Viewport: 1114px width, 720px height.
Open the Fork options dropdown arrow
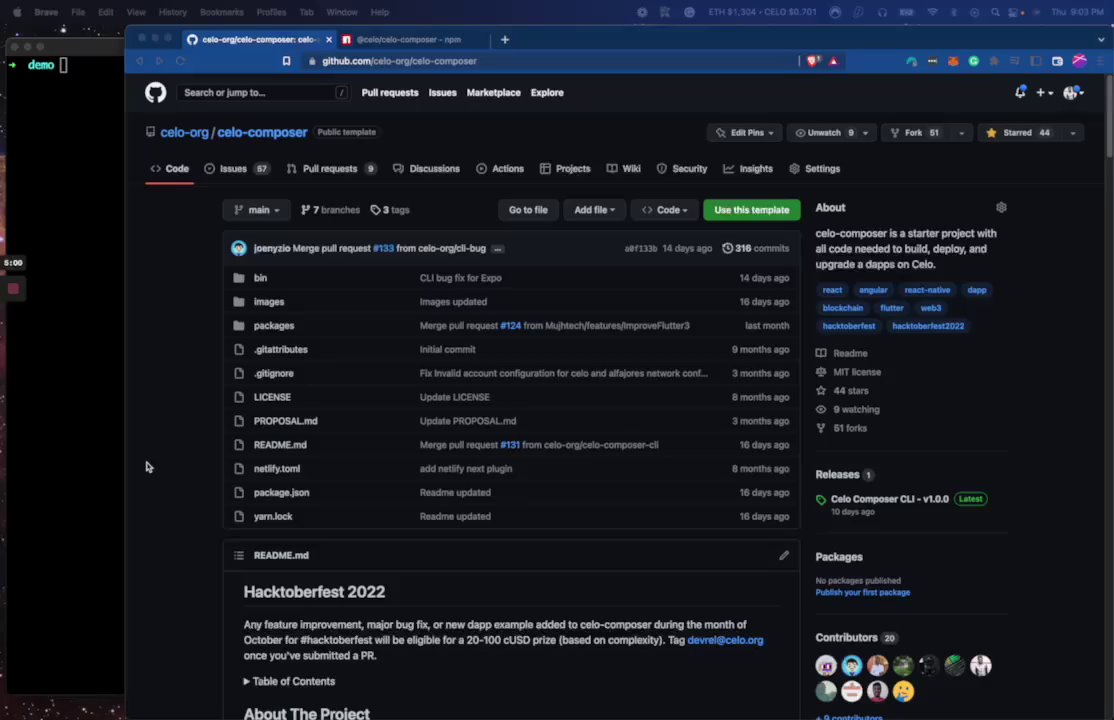(961, 133)
